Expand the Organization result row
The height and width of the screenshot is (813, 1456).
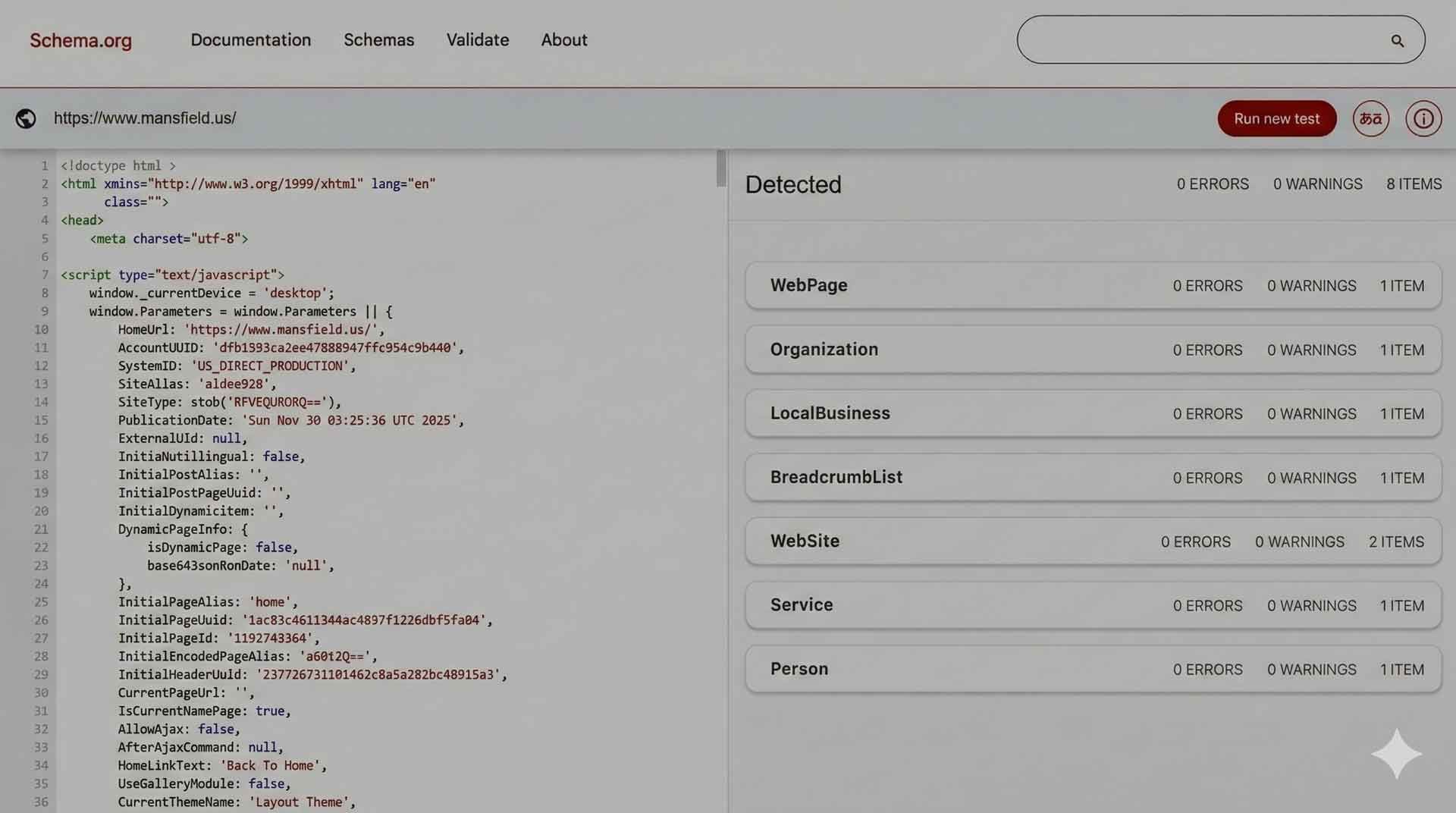1093,350
